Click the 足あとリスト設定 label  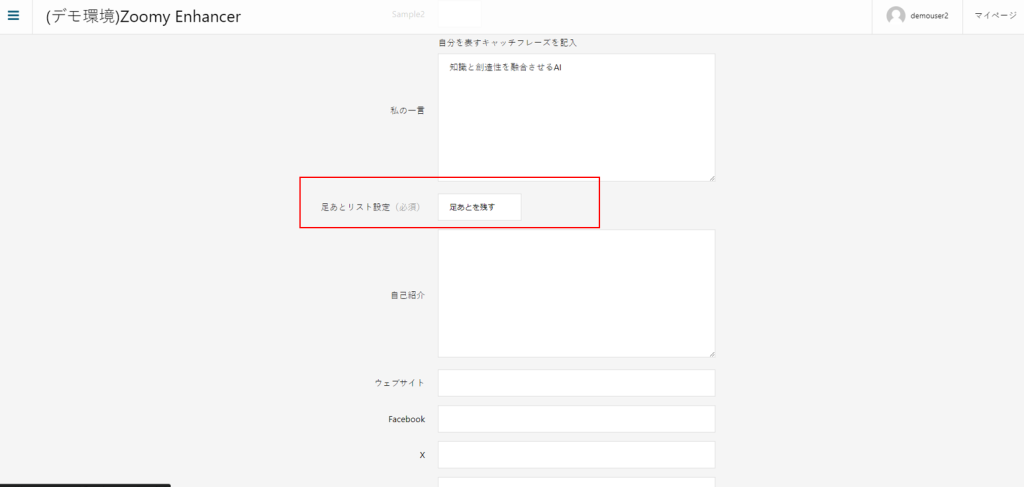369,207
